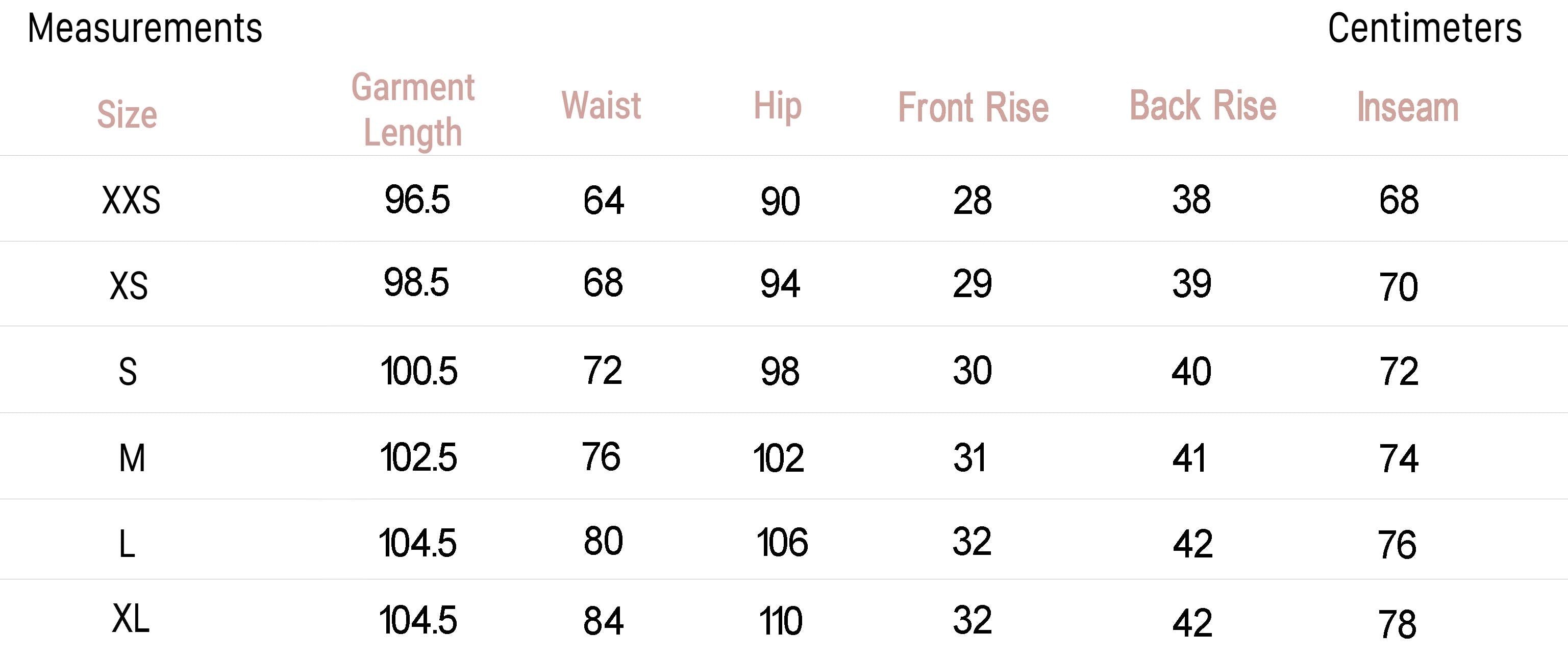Select the XXS size row label

pos(131,200)
